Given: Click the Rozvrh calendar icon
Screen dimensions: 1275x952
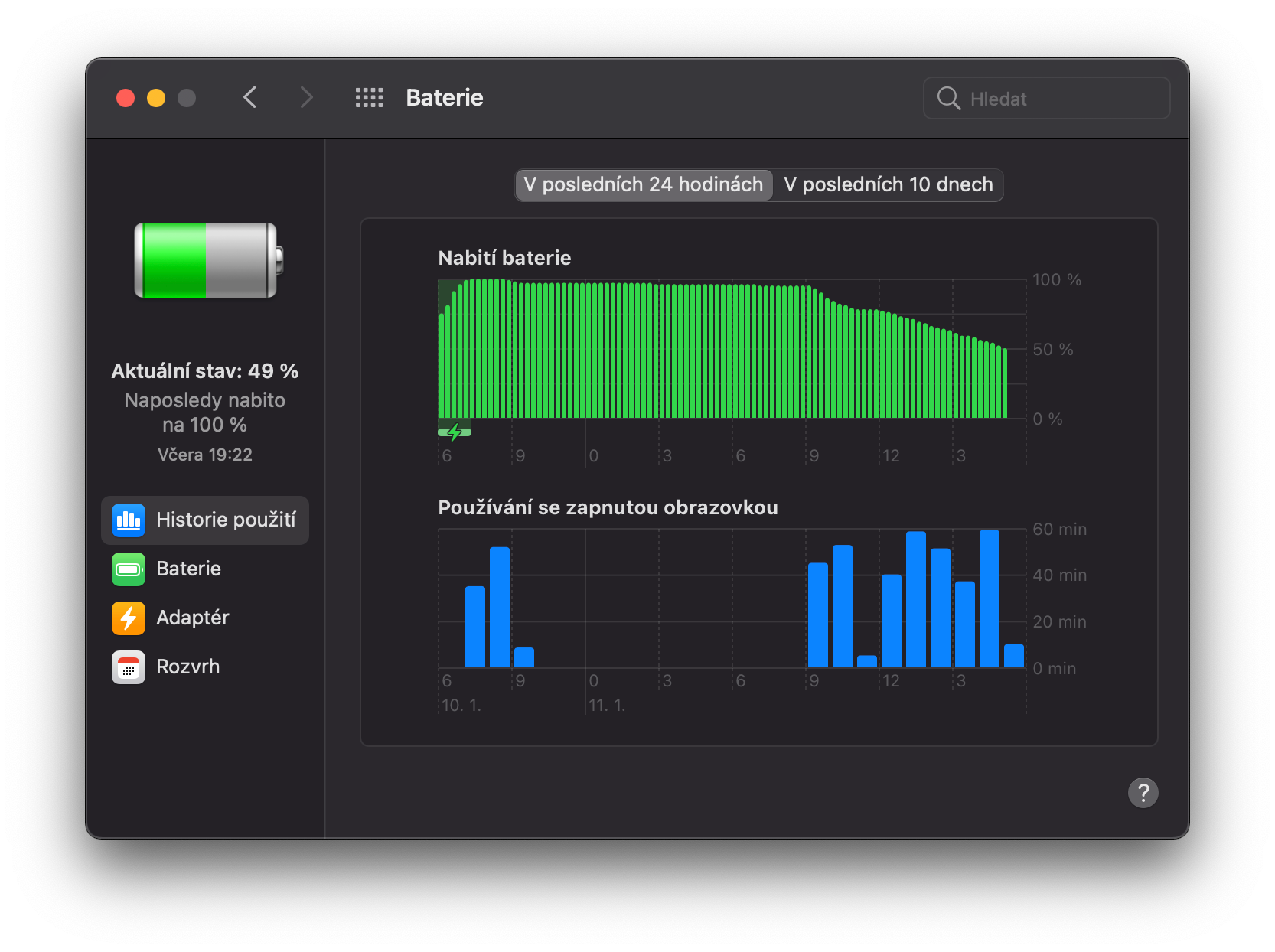Looking at the screenshot, I should coord(129,667).
